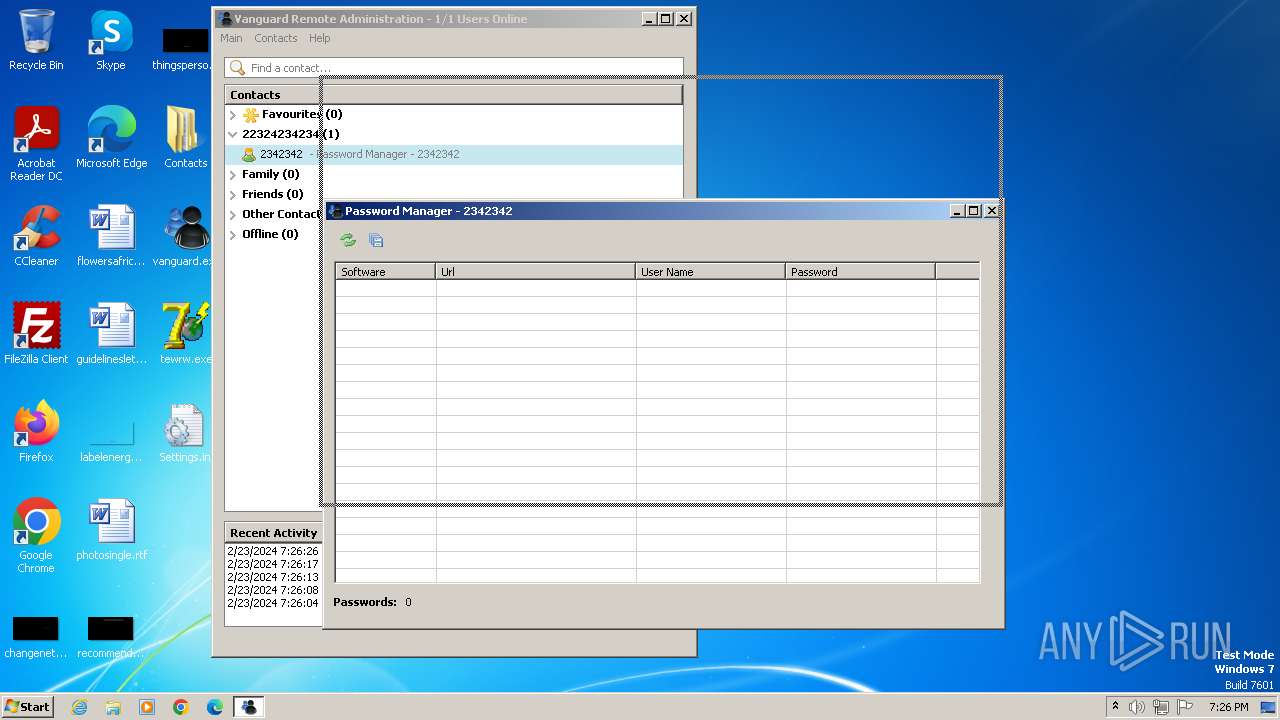Screen dimensions: 1280x720
Task: Open FileZilla Client shortcut
Action: coord(36,334)
